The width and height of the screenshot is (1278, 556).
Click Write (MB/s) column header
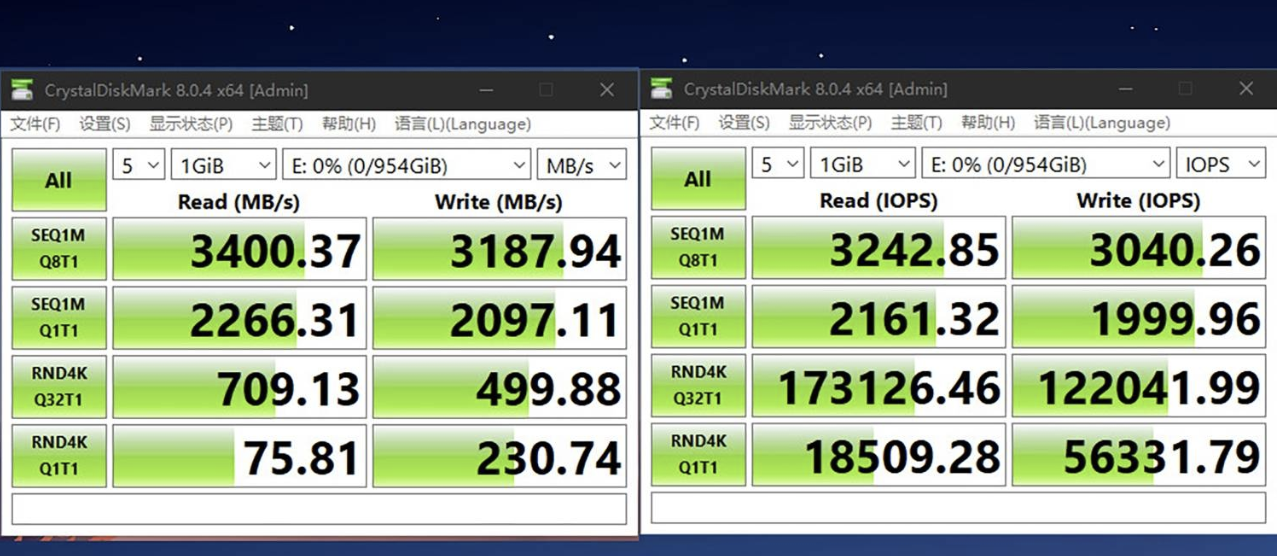point(498,202)
